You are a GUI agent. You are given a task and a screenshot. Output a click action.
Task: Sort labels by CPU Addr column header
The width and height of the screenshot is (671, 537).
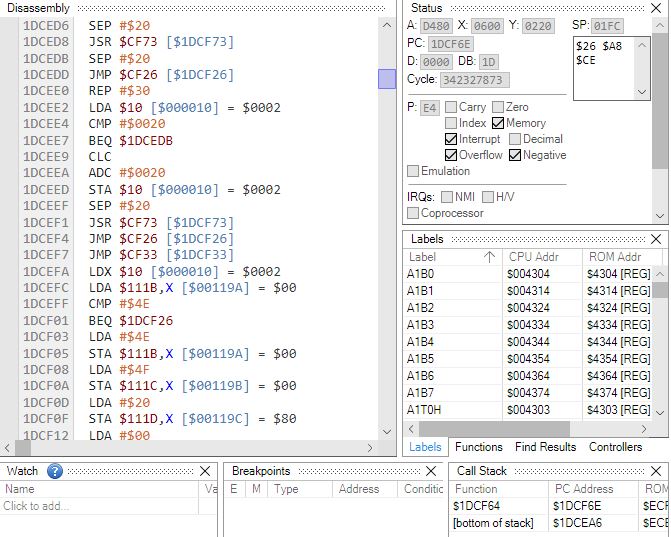542,257
